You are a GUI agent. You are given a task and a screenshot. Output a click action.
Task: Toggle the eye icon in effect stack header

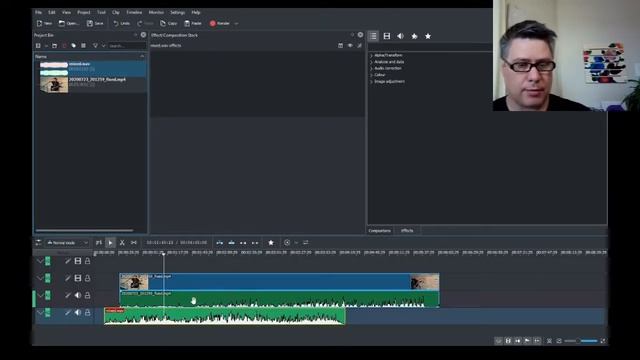350,46
